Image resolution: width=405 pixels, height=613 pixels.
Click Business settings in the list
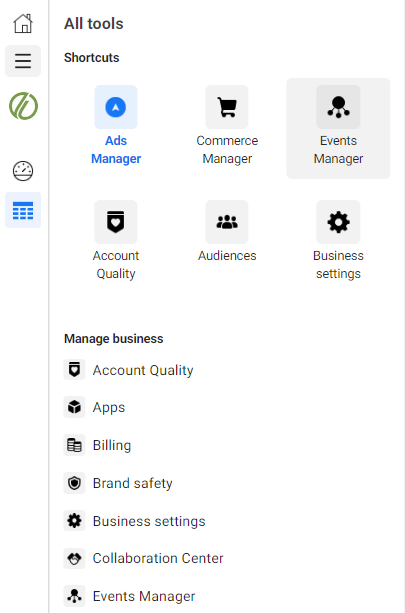point(134,521)
